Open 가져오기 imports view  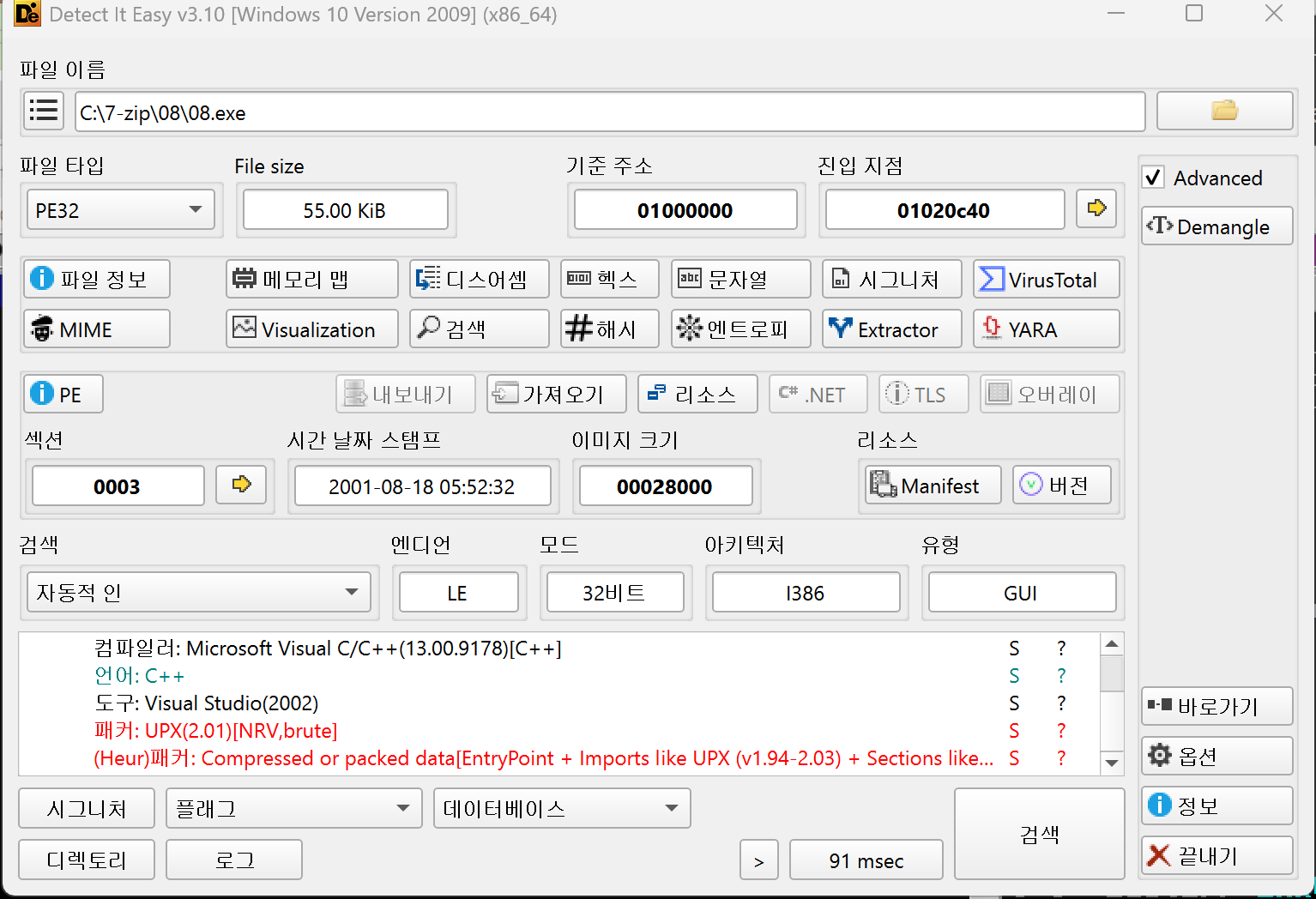[556, 395]
